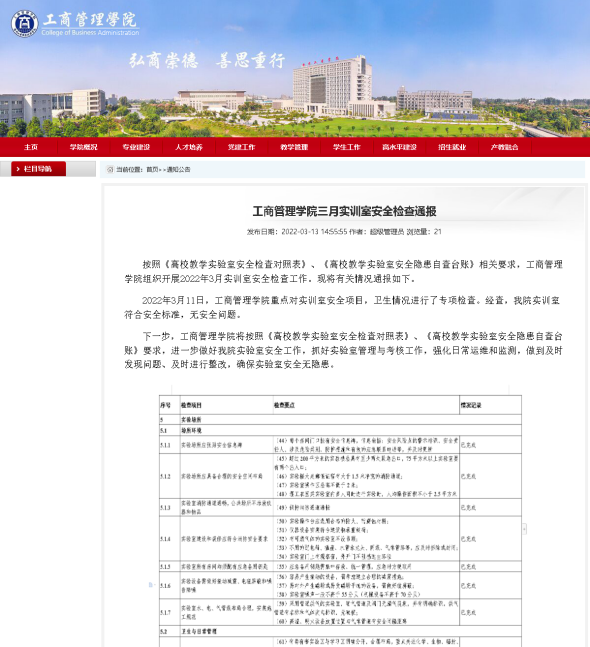Select 教学管理 in the navigation bar

(294, 147)
